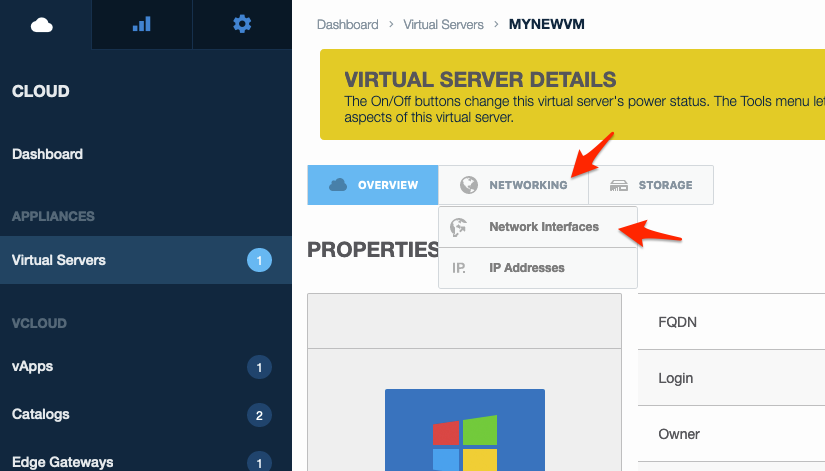
Task: Click the IP Addresses icon
Action: [x=459, y=268]
